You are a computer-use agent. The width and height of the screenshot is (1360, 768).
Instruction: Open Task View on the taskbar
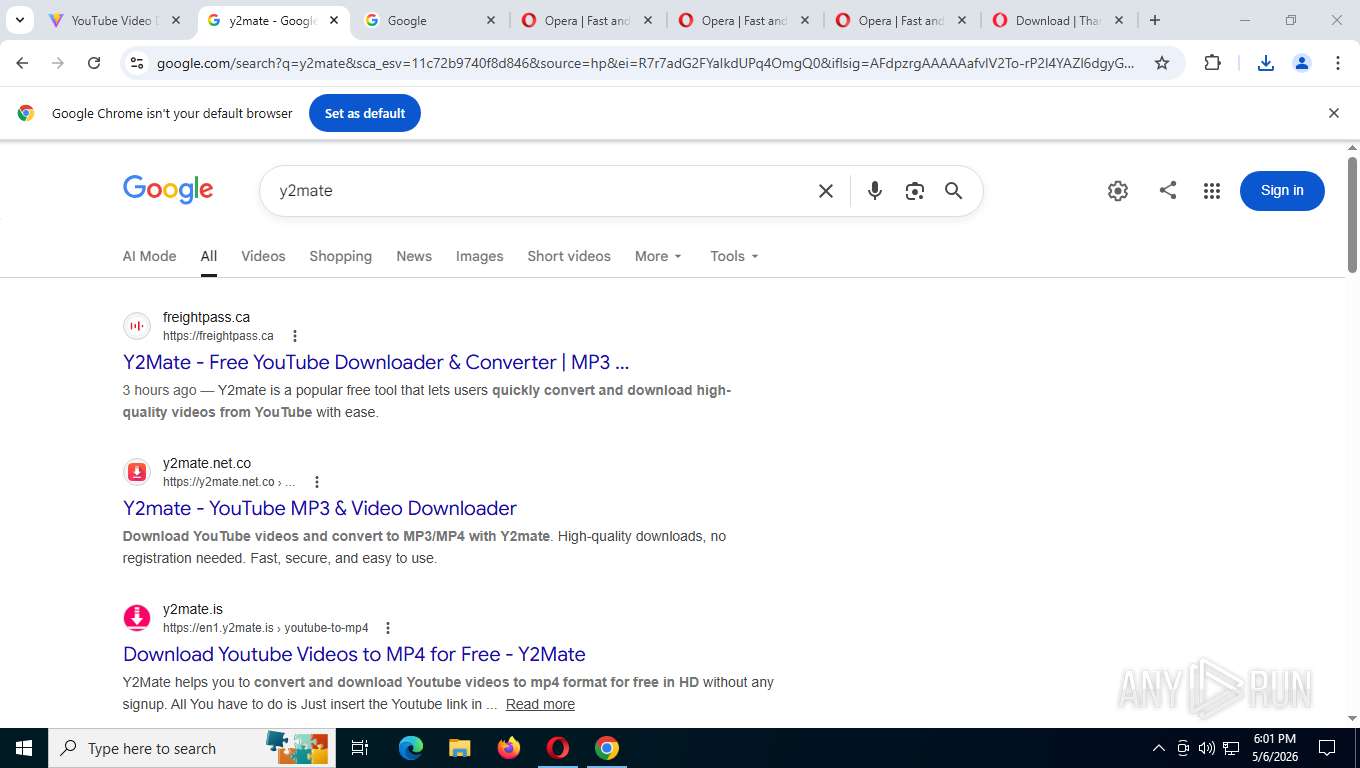(x=360, y=748)
